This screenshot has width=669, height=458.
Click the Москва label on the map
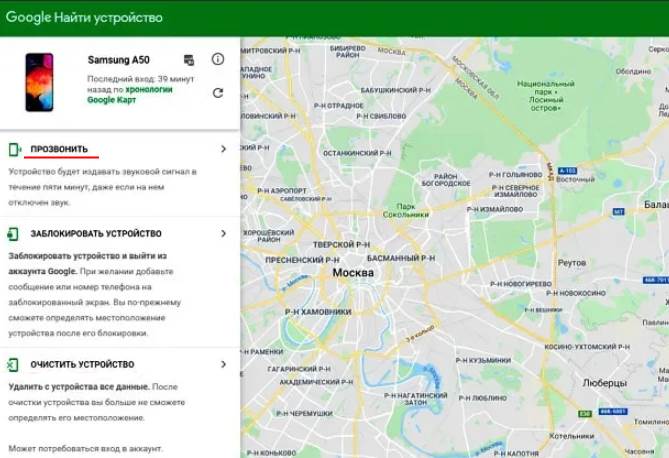pos(353,272)
